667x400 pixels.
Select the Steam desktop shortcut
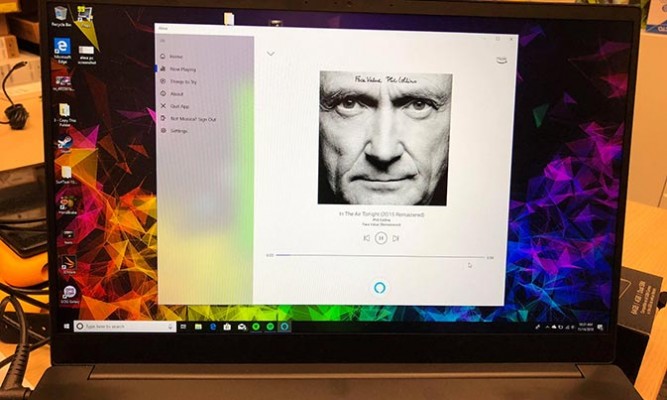[x=66, y=144]
